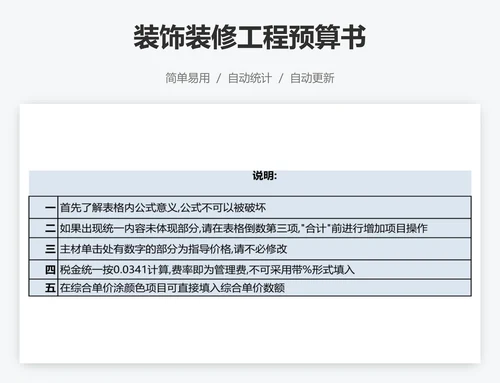Click the subtitle text 自动更新
The width and height of the screenshot is (500, 383).
[x=312, y=78]
